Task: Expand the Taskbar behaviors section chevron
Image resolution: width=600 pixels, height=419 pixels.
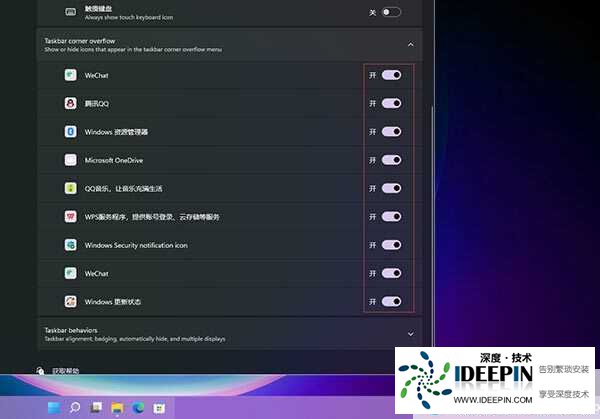Action: [411, 334]
